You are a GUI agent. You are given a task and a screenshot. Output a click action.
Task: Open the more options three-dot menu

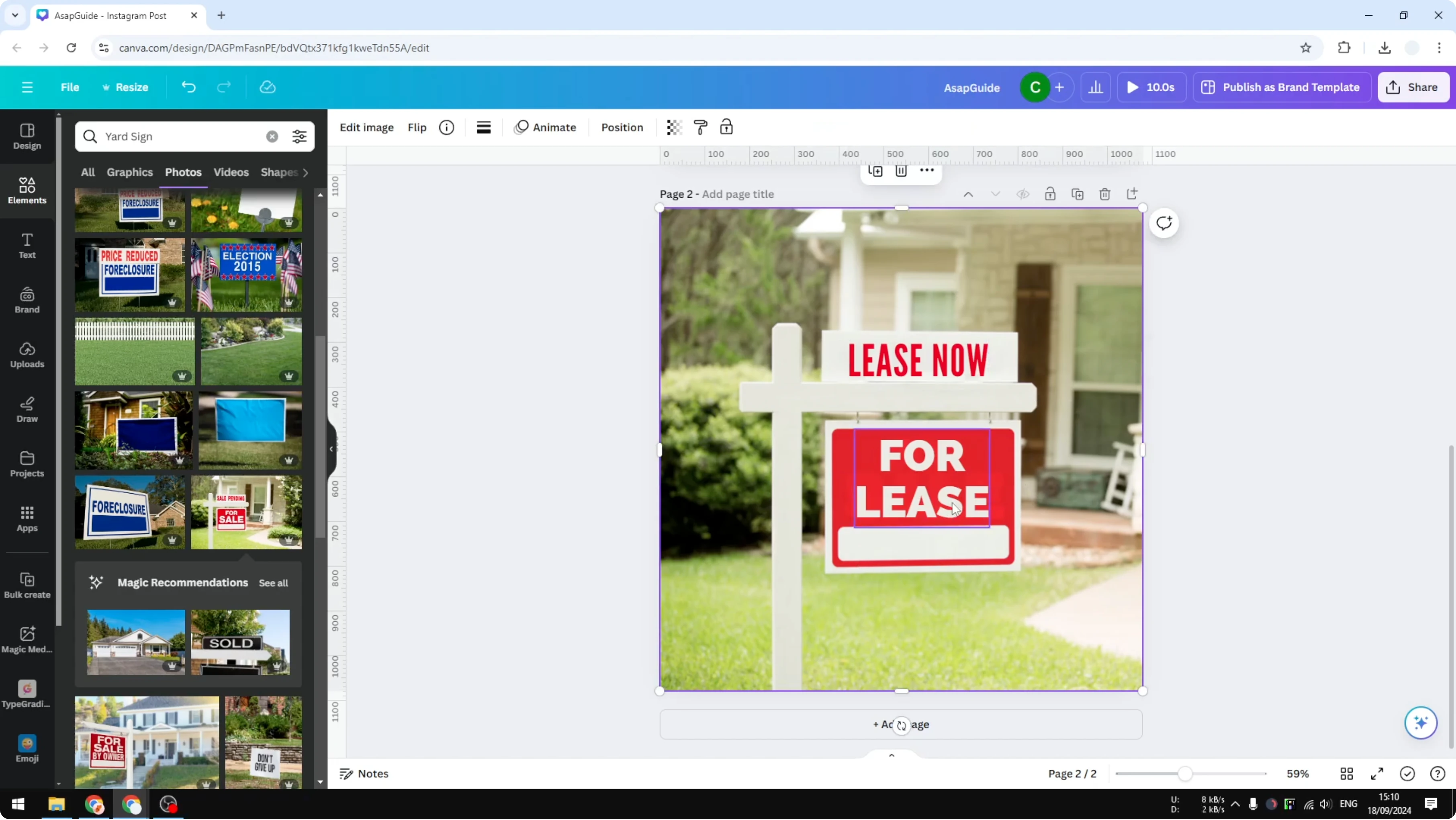927,171
